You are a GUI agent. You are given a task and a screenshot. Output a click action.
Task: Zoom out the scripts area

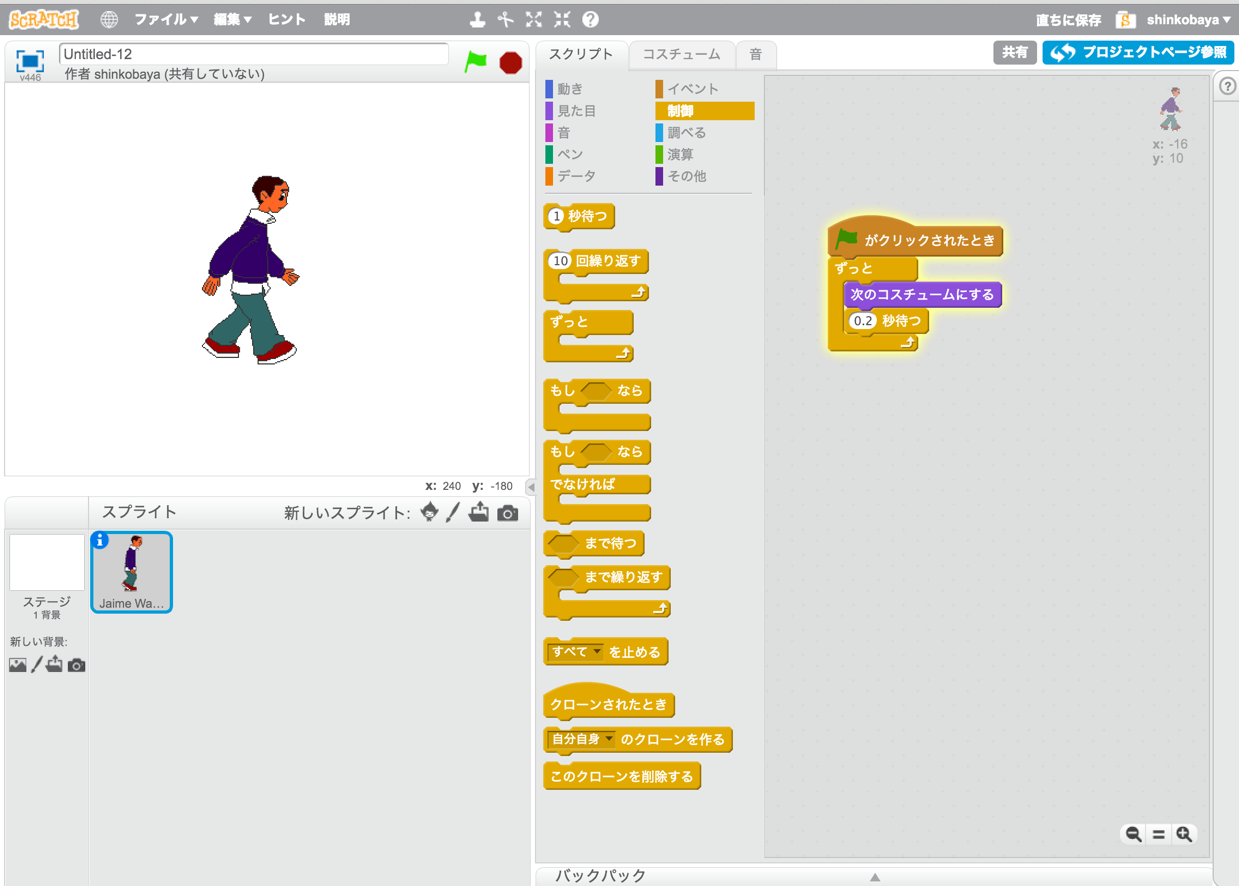coord(1133,834)
